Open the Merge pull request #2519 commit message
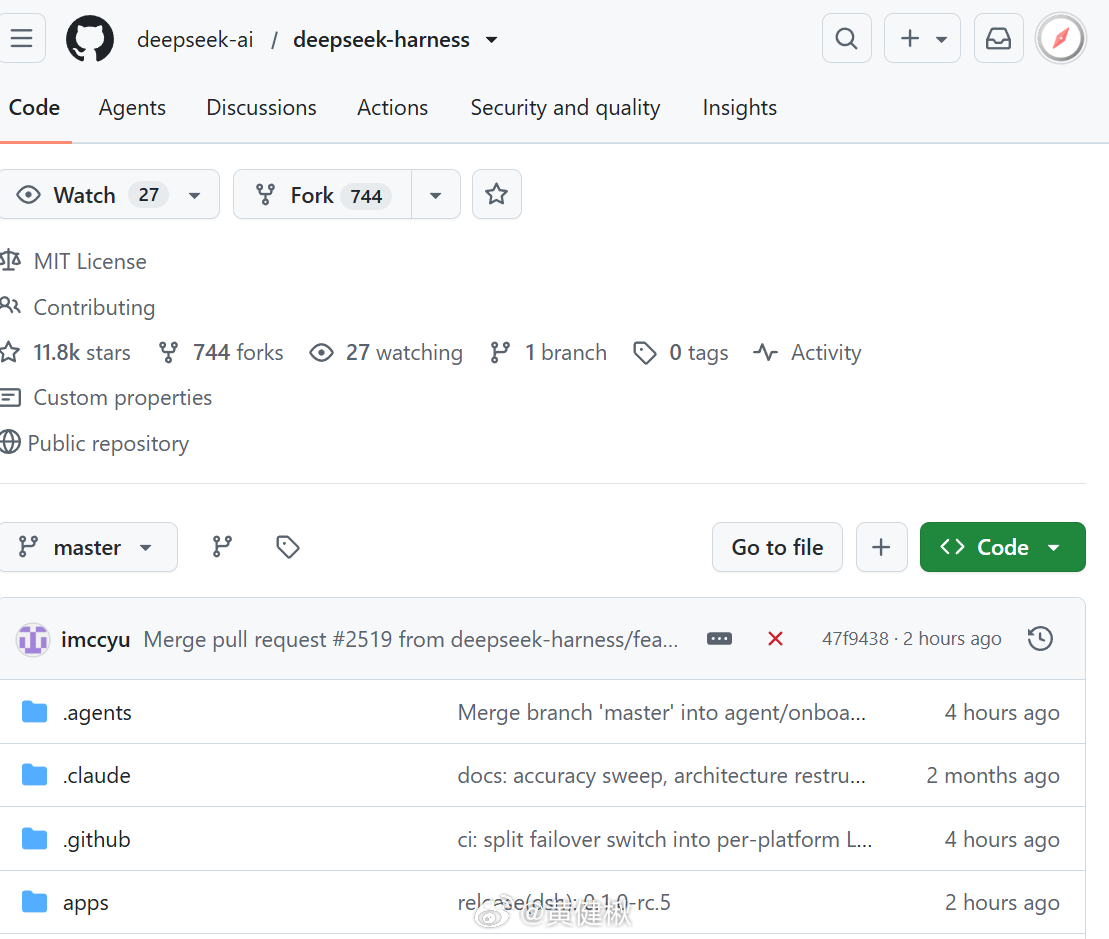 [410, 639]
